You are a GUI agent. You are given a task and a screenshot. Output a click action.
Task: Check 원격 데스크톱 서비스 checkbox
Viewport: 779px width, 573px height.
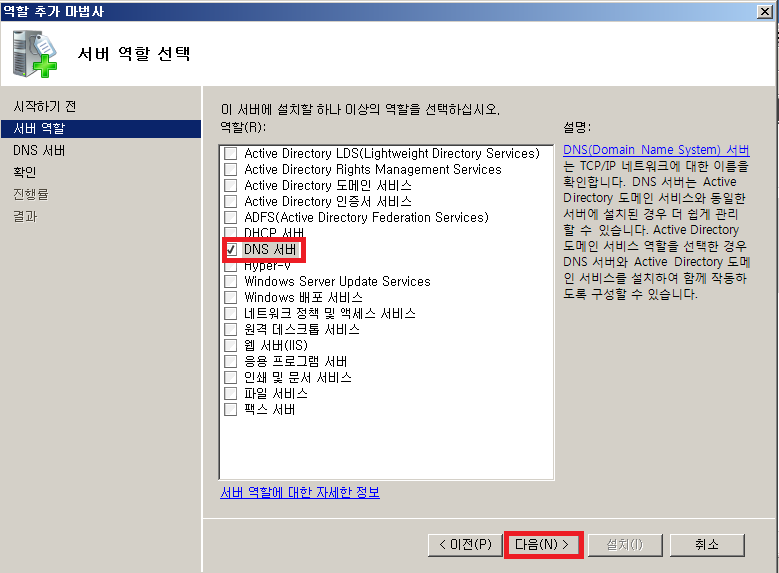coord(231,329)
